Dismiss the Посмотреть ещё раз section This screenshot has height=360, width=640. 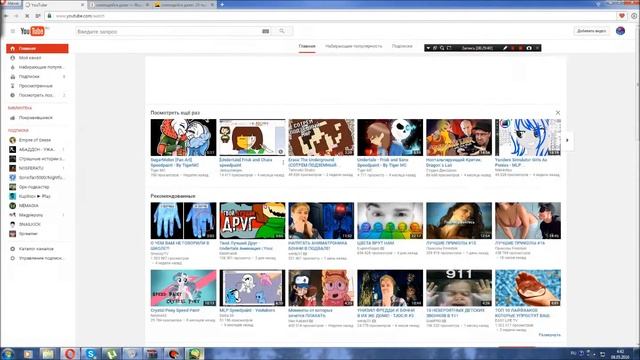click(558, 113)
